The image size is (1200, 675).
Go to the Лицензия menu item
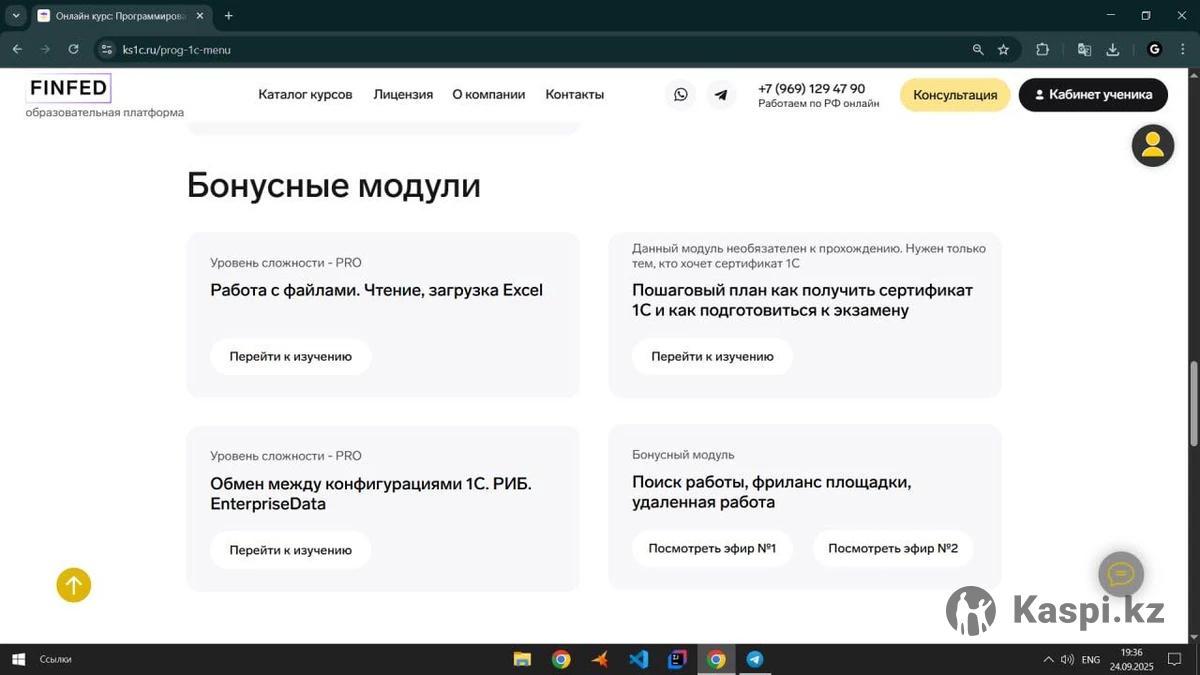click(403, 95)
